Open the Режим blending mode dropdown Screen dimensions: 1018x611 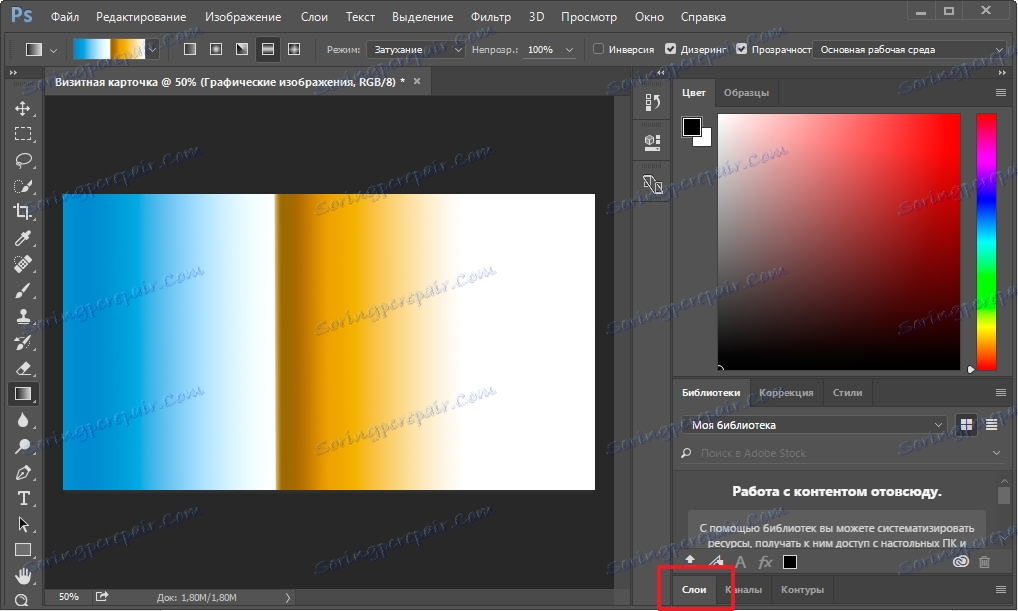(x=415, y=48)
